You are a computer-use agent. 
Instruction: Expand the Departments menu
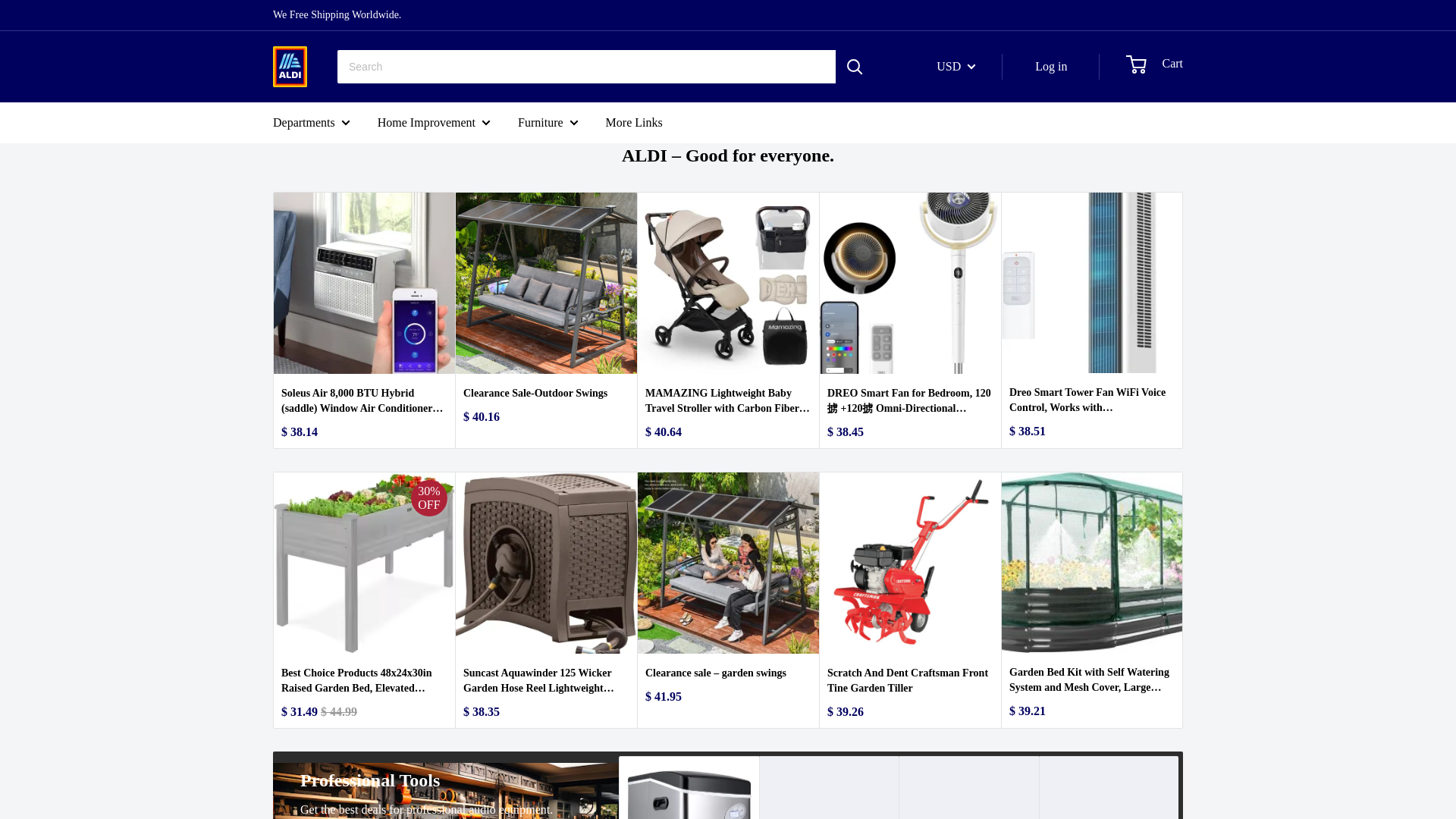pyautogui.click(x=312, y=123)
